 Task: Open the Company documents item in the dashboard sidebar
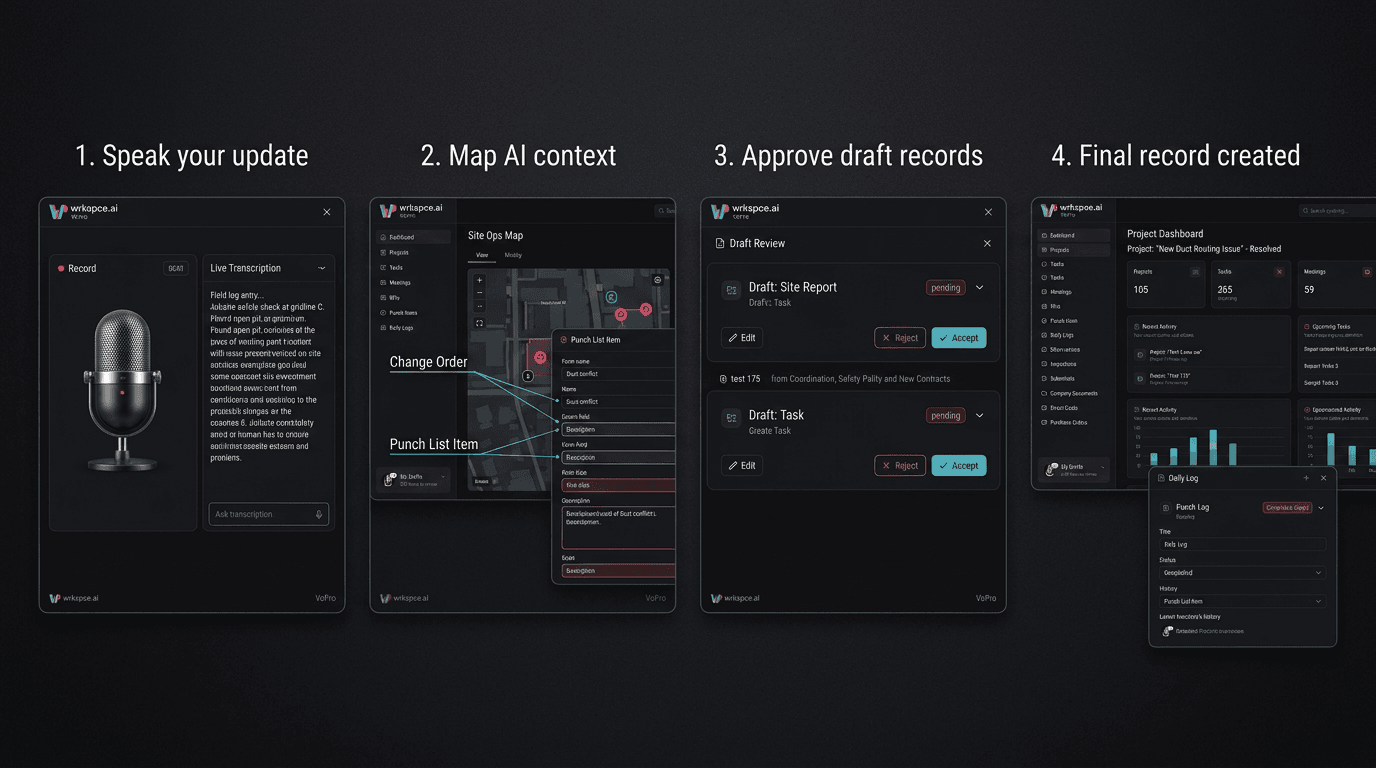pos(1073,393)
